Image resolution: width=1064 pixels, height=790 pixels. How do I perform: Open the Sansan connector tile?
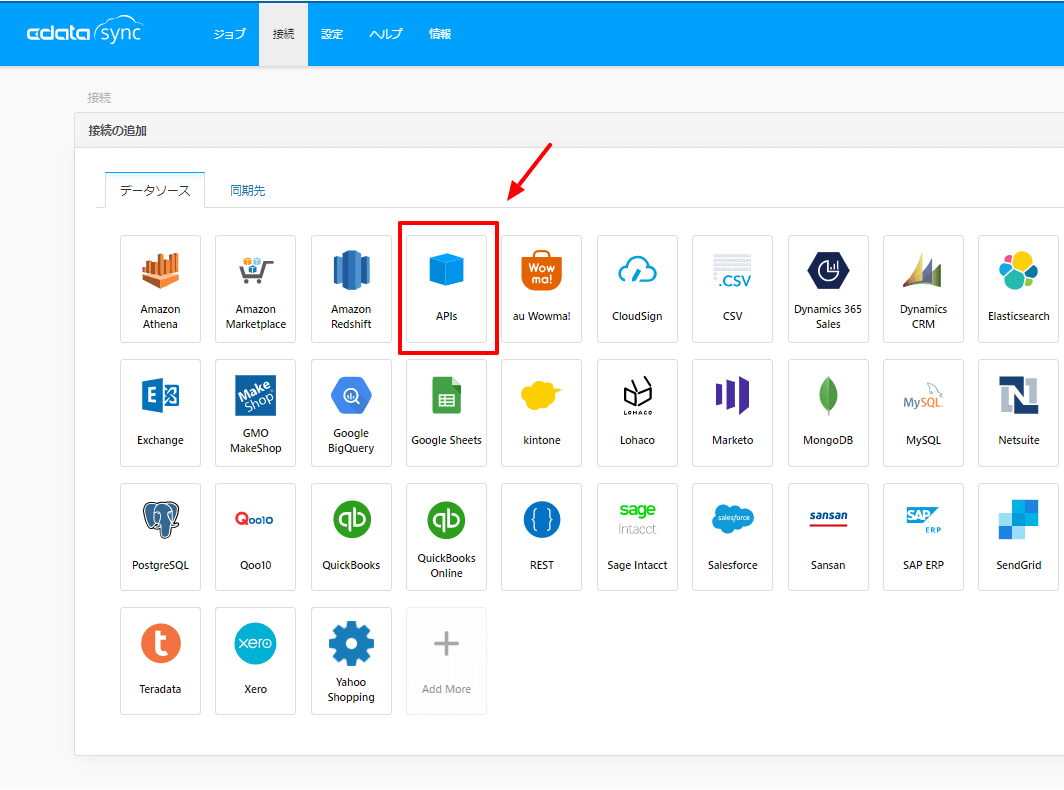(828, 537)
